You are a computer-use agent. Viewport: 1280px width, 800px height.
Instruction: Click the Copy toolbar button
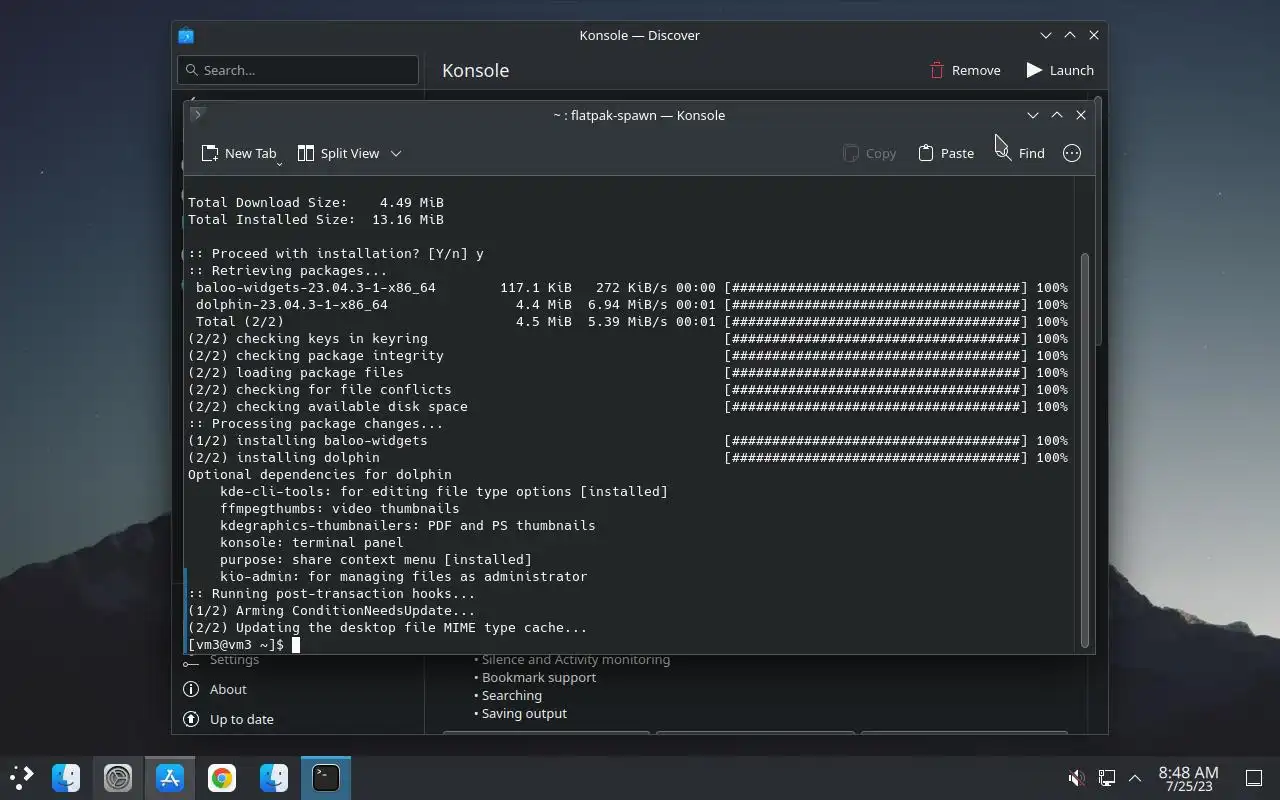869,153
